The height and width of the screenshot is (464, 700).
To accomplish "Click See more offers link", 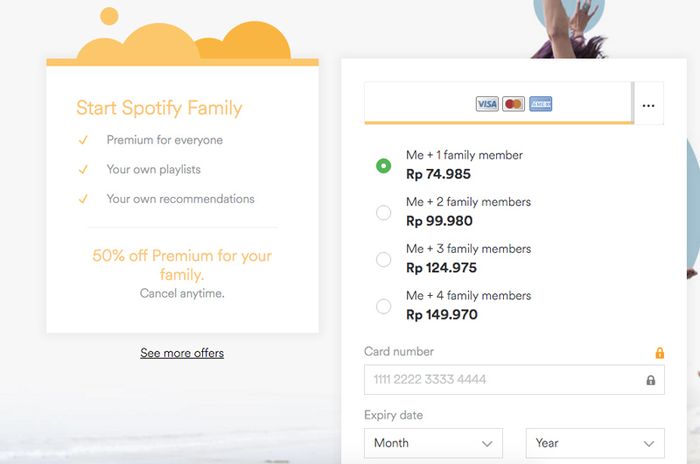I will pos(182,353).
